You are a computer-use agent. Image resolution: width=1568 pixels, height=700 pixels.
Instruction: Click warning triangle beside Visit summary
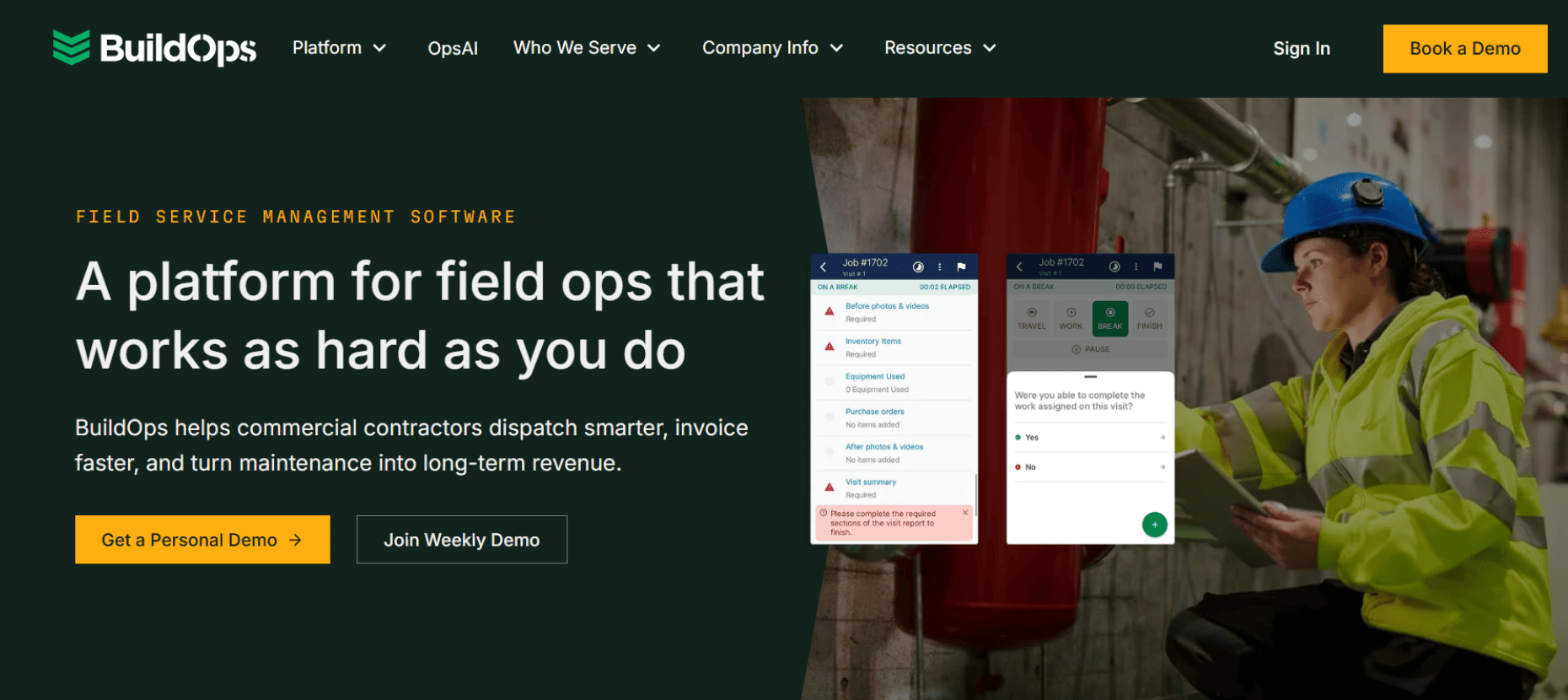tap(830, 487)
